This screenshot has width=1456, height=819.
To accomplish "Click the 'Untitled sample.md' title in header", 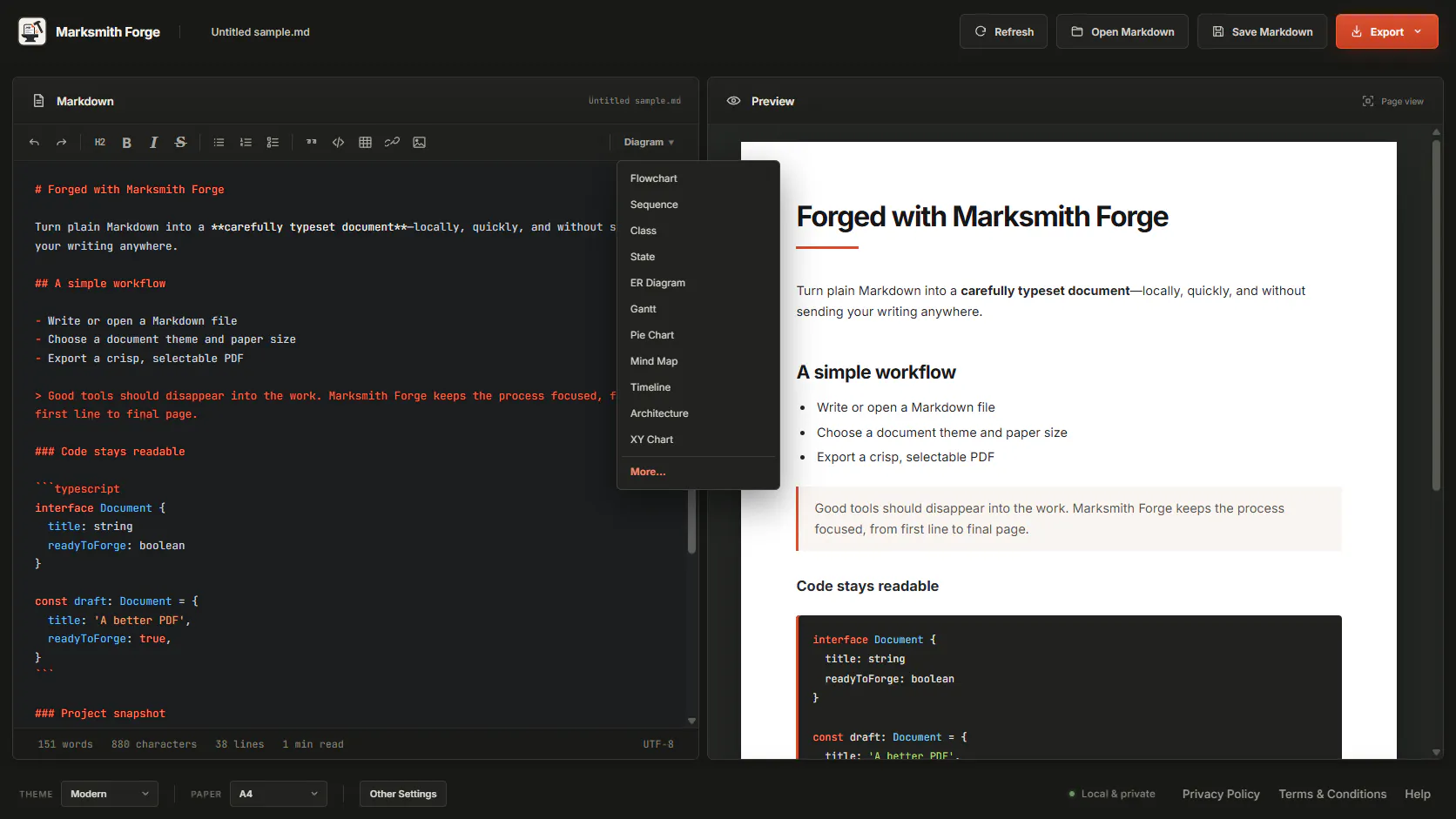I will (x=260, y=31).
